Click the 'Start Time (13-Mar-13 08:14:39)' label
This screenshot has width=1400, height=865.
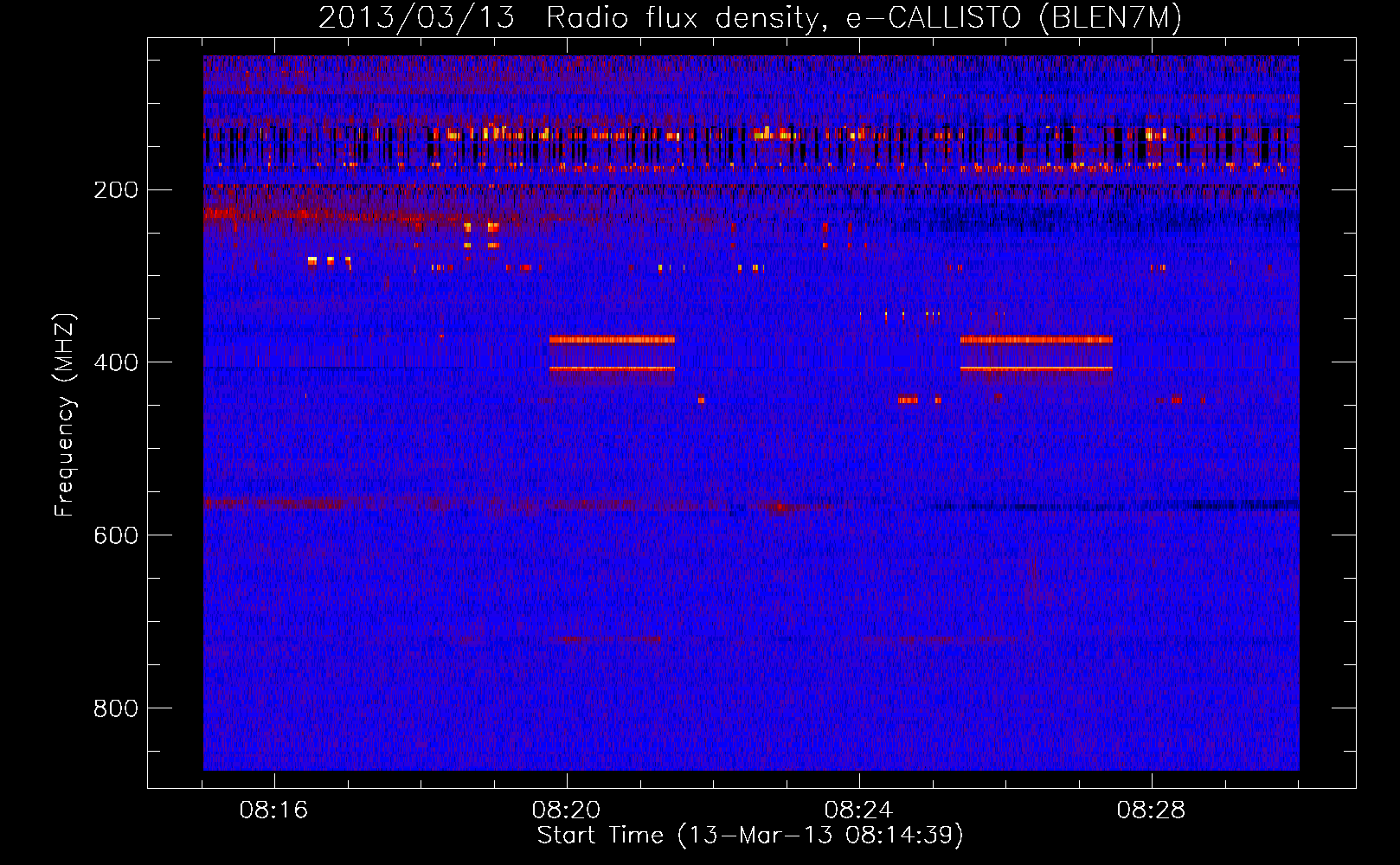pyautogui.click(x=750, y=836)
